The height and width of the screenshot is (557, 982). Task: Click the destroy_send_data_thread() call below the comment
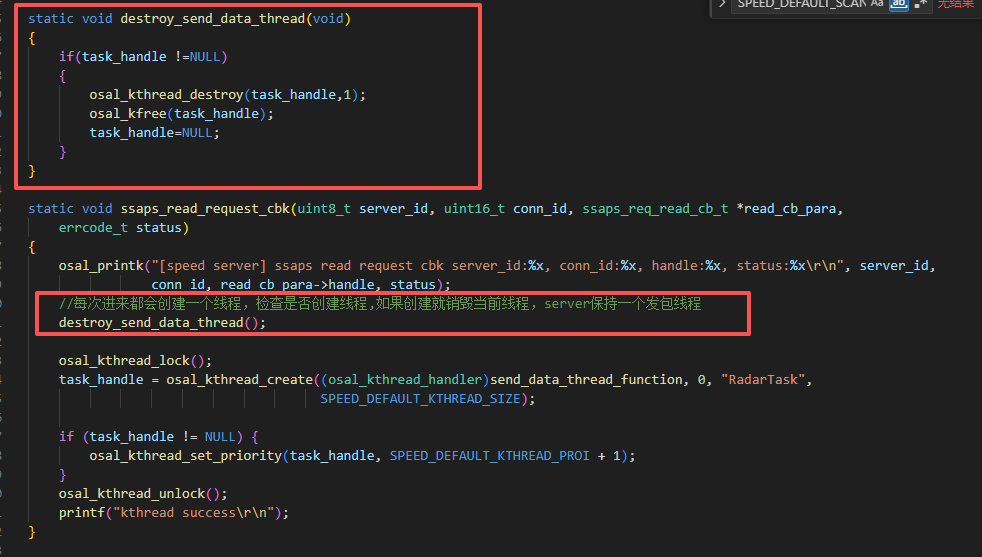[162, 322]
